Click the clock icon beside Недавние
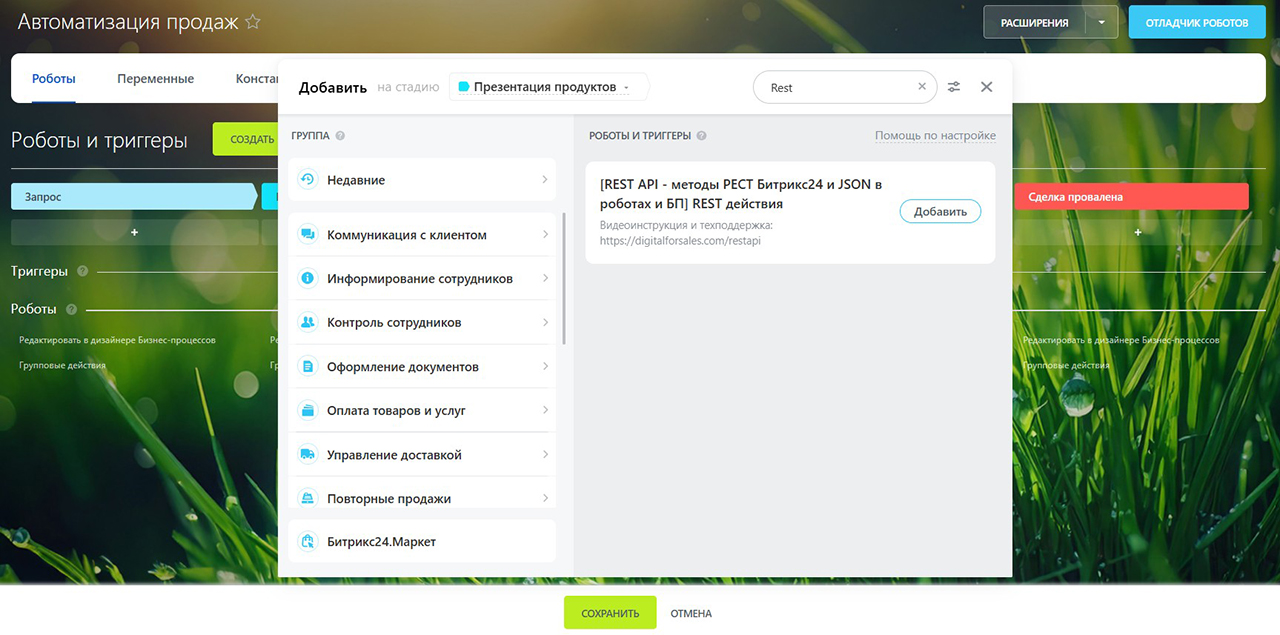 click(308, 180)
